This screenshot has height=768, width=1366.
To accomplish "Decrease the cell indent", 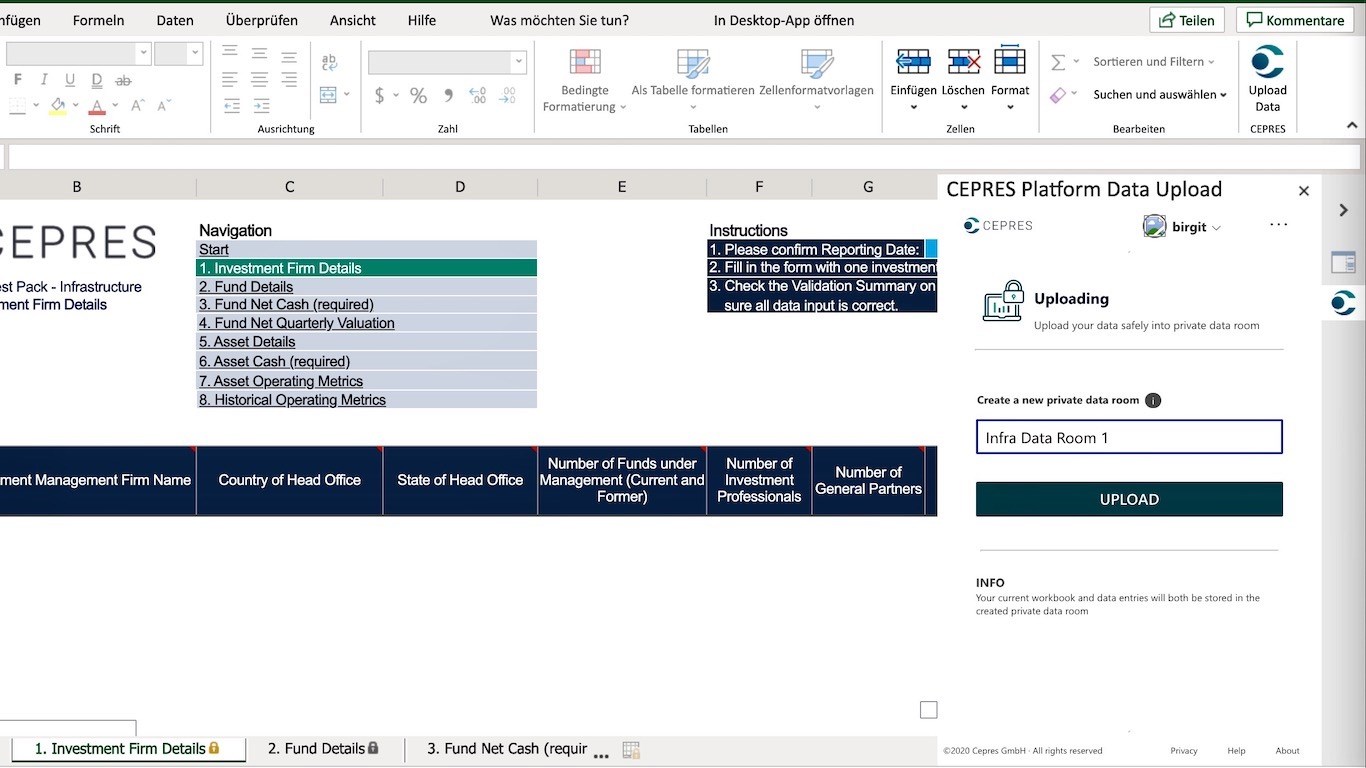I will coord(231,105).
